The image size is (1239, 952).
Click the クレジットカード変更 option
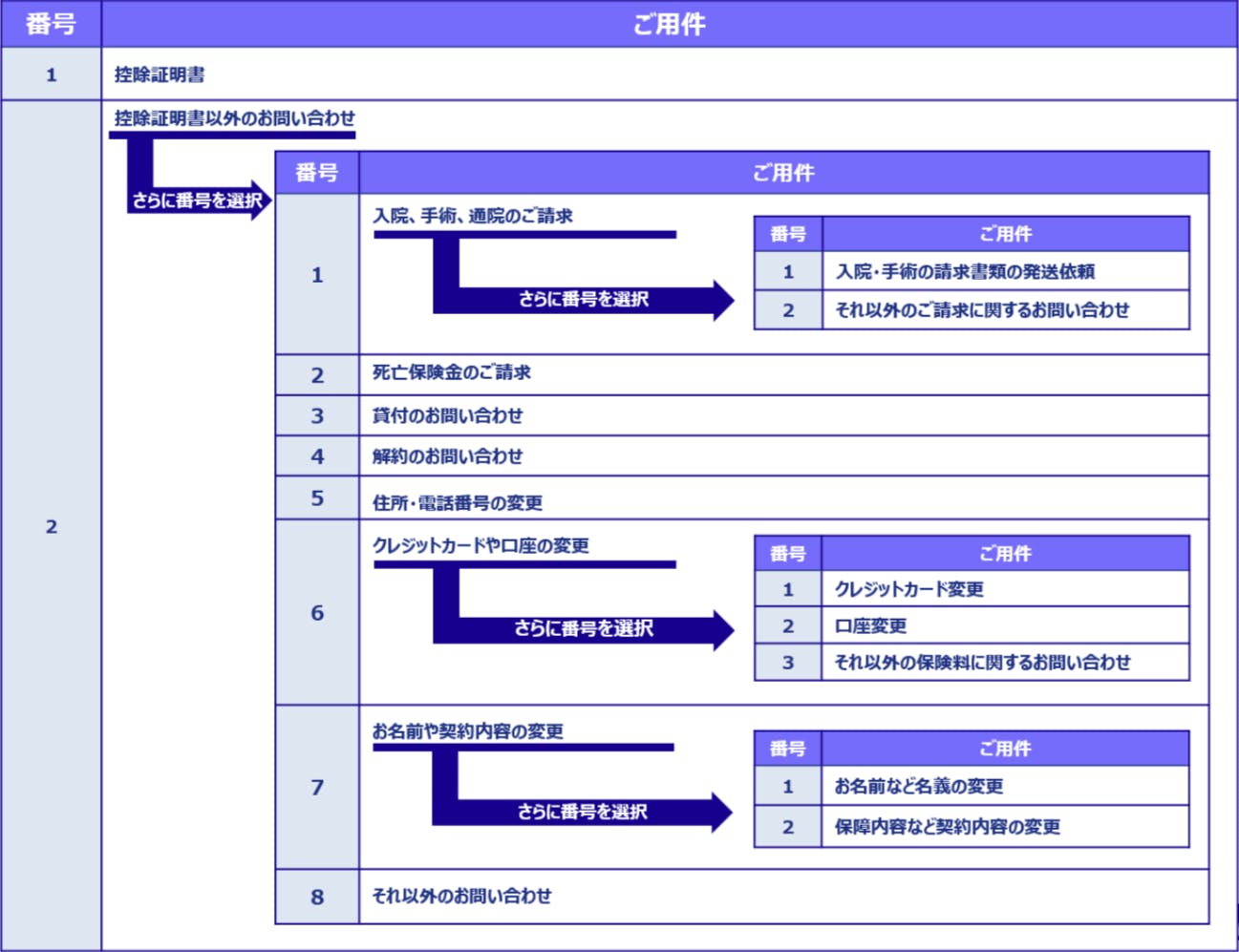908,589
